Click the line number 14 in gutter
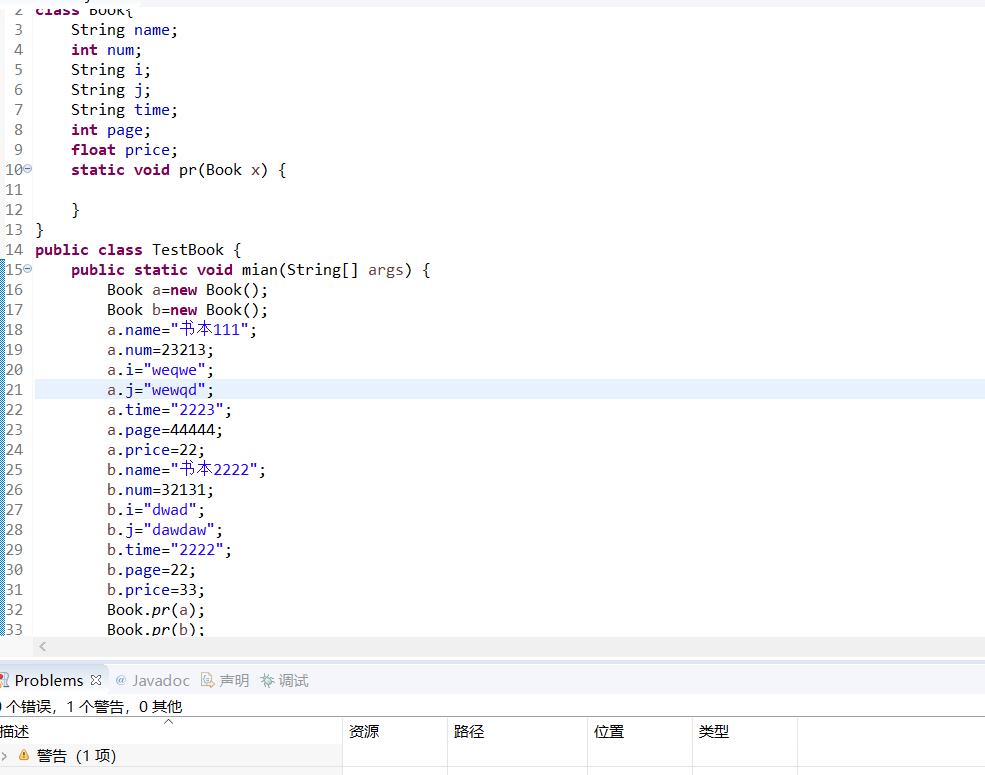This screenshot has width=985, height=775. (x=14, y=249)
